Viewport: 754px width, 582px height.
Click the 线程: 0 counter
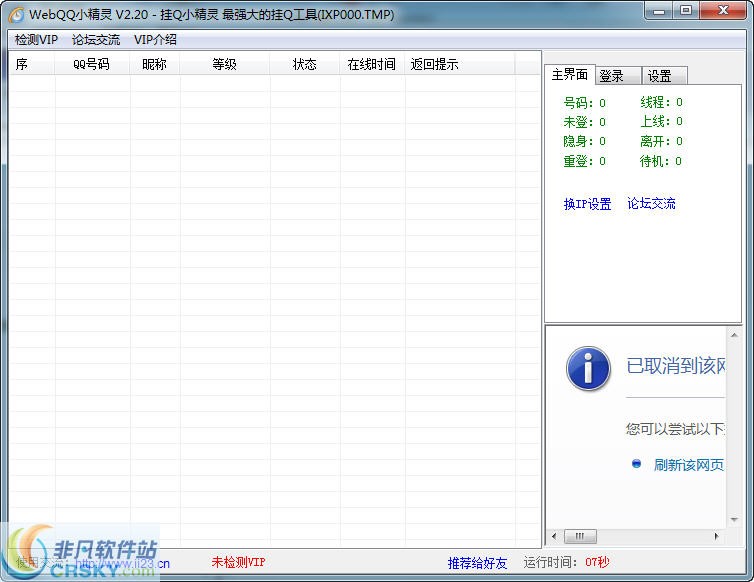661,102
